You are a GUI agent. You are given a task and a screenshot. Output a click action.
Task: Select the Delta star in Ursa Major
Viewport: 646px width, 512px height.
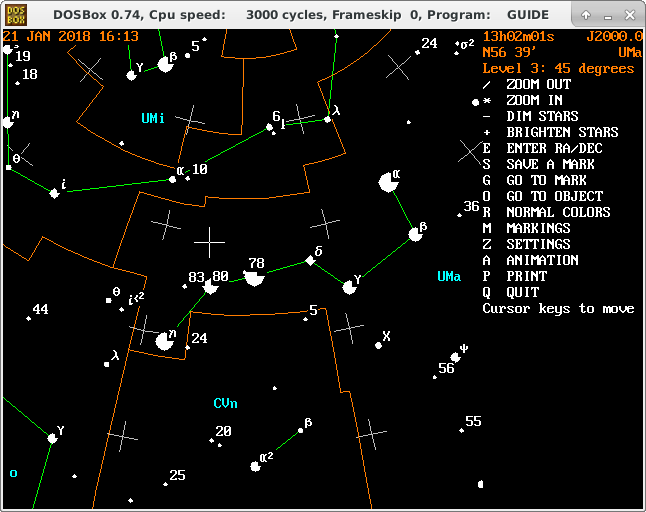(x=310, y=260)
